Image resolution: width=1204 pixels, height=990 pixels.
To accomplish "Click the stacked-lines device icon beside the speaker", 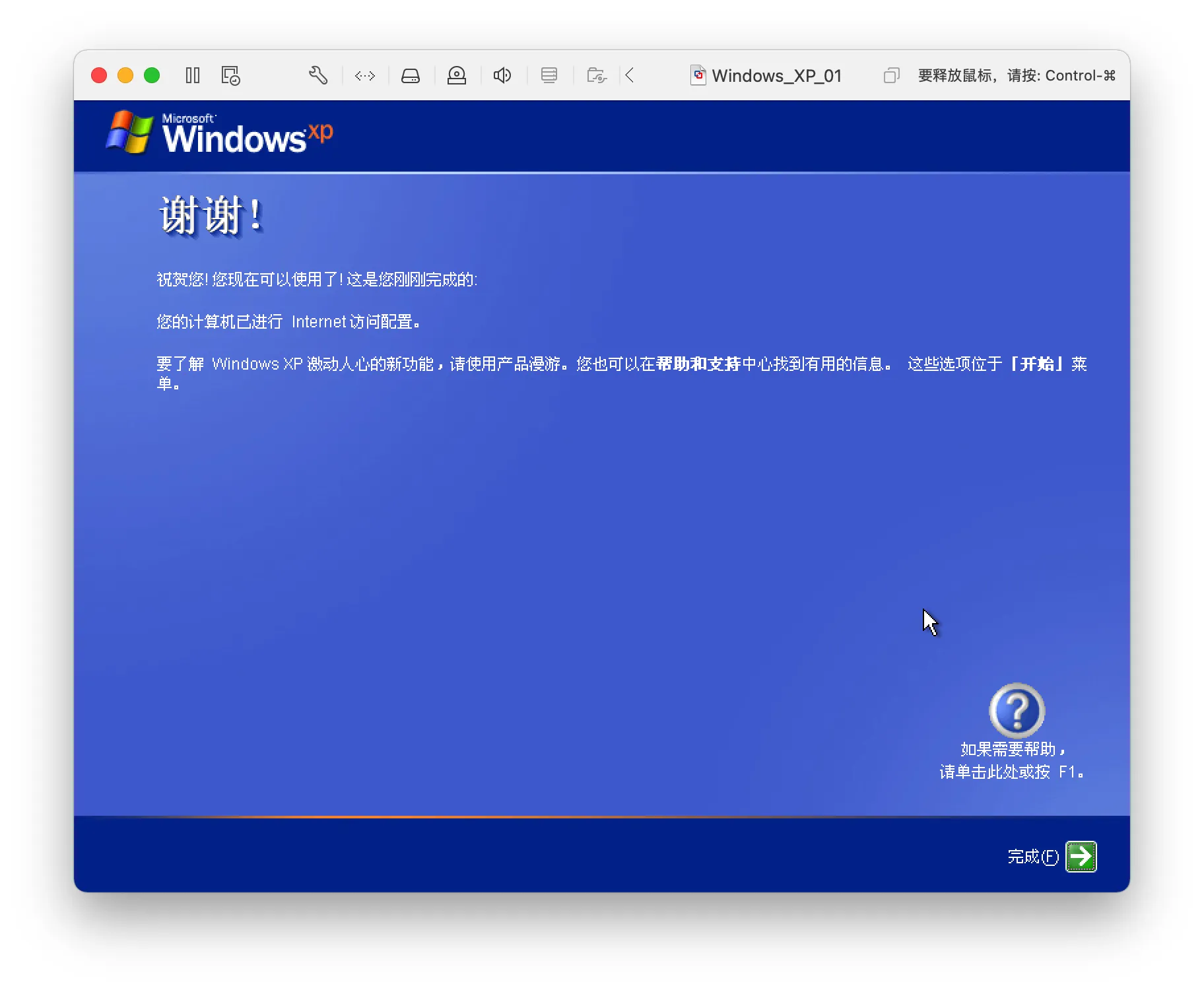I will click(549, 76).
